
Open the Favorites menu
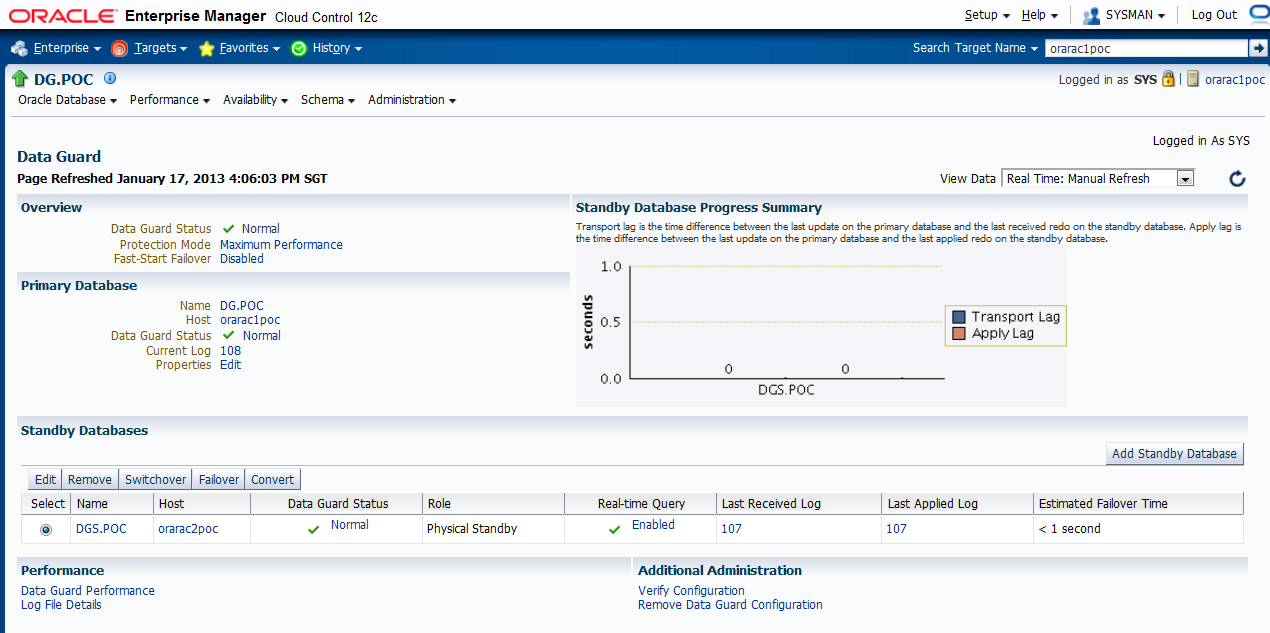click(x=250, y=48)
